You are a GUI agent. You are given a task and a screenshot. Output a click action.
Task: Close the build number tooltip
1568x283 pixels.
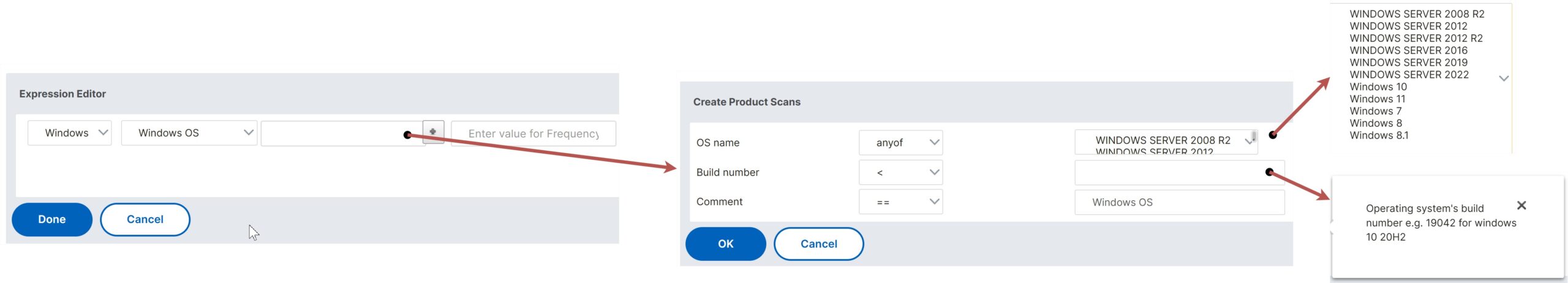pos(1521,205)
